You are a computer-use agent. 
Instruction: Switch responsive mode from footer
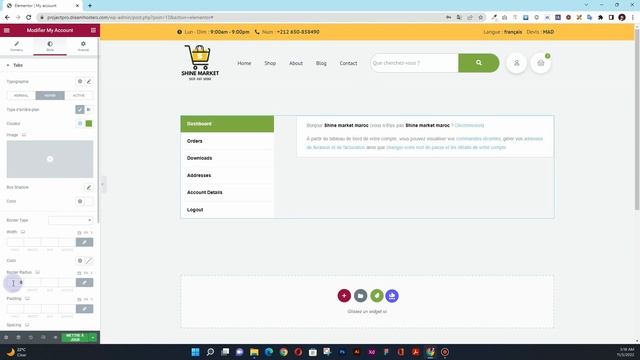point(43,338)
